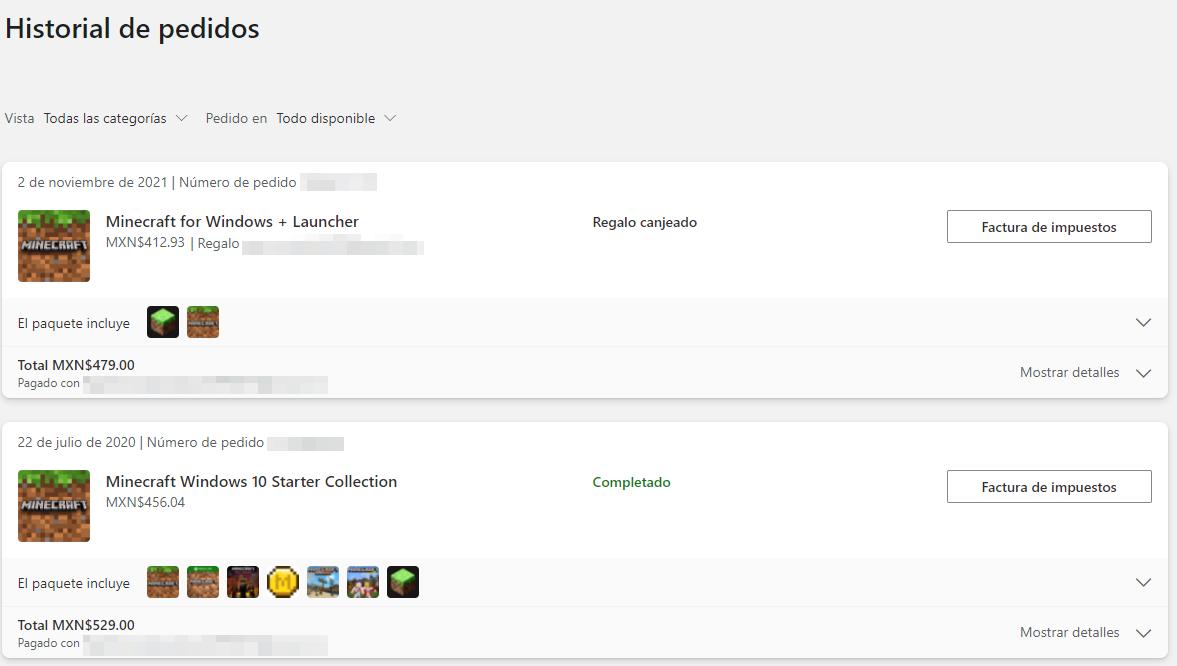The image size is (1177, 666).
Task: Click the Regalo canjeado status text
Action: (x=645, y=222)
